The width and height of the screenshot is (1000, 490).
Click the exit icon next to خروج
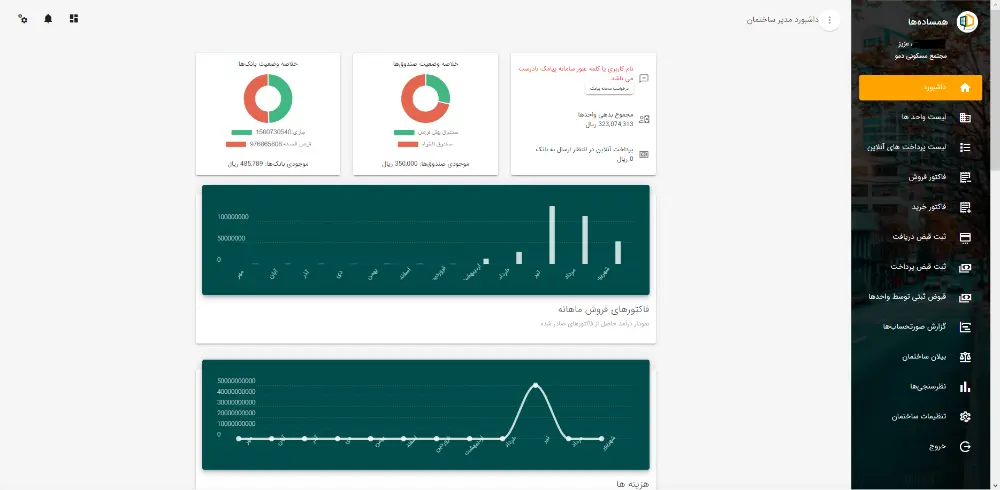(965, 447)
